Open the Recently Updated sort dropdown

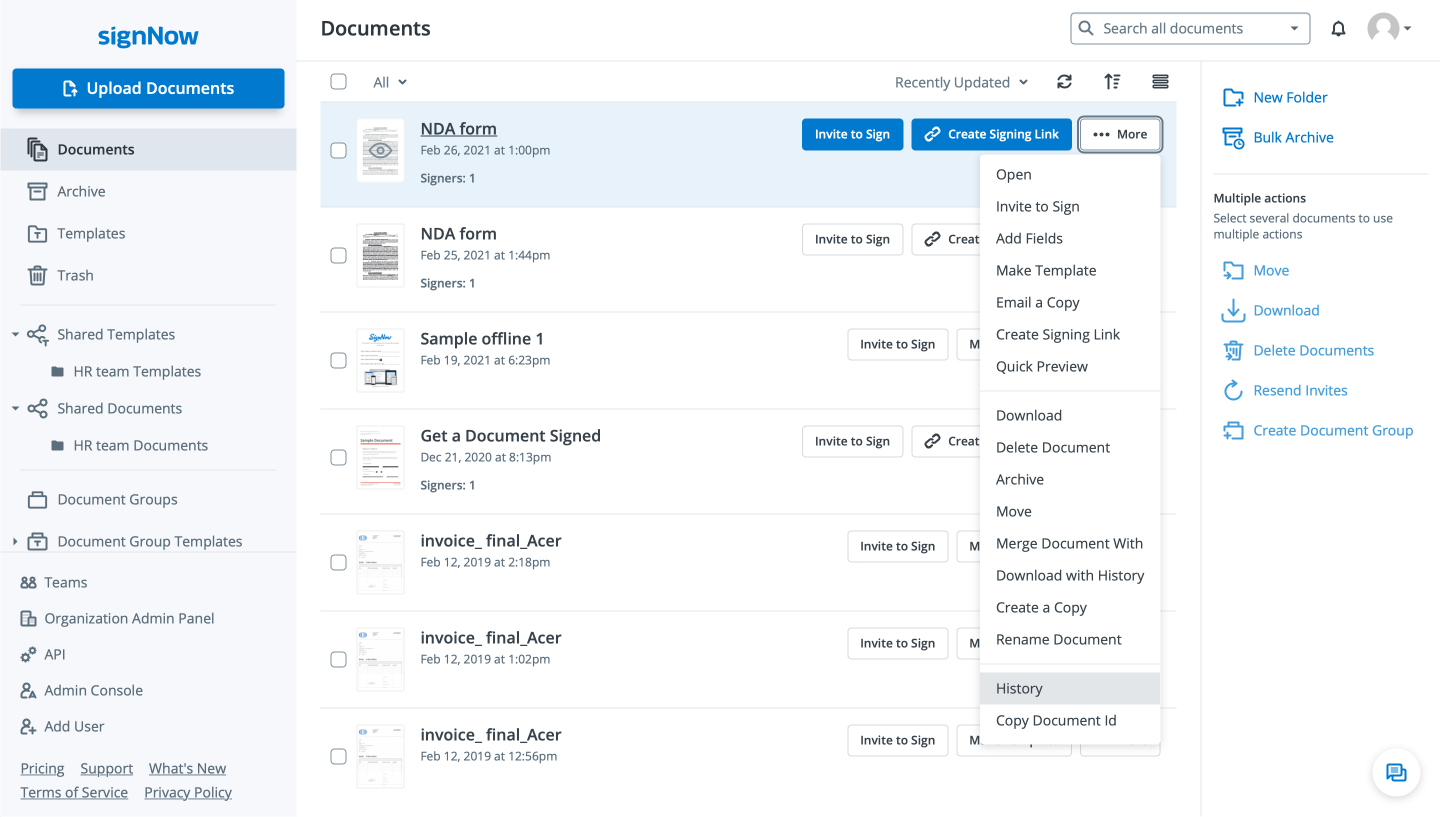961,82
